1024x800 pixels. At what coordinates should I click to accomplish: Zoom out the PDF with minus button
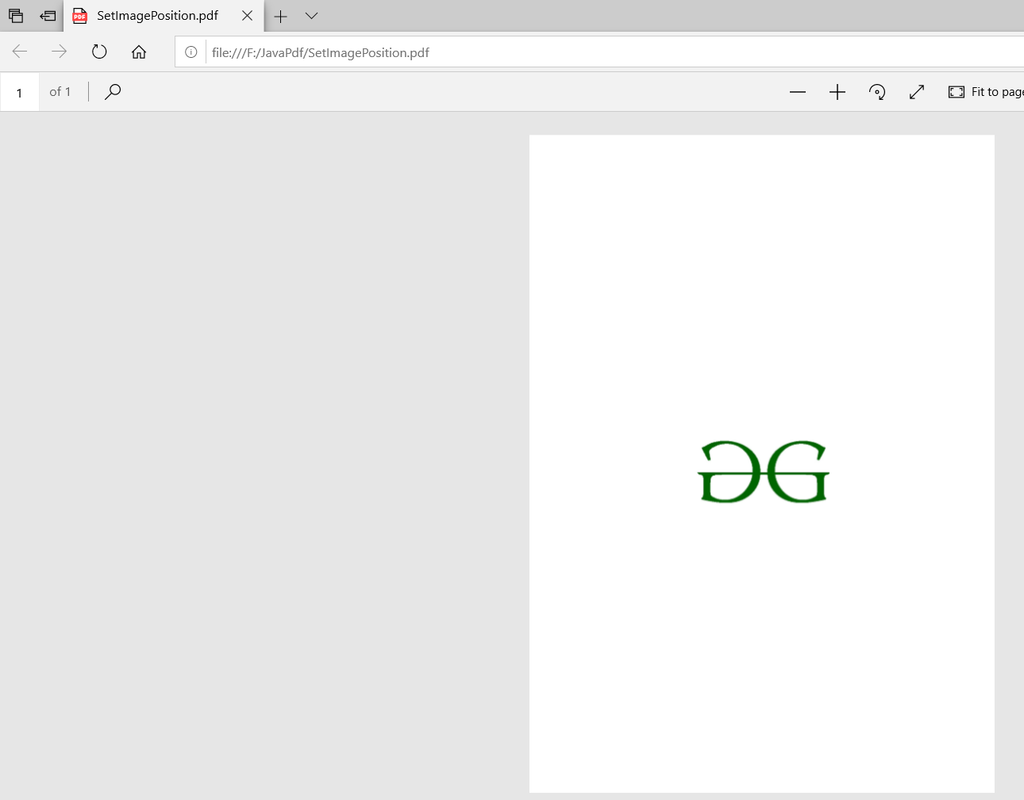tap(797, 92)
